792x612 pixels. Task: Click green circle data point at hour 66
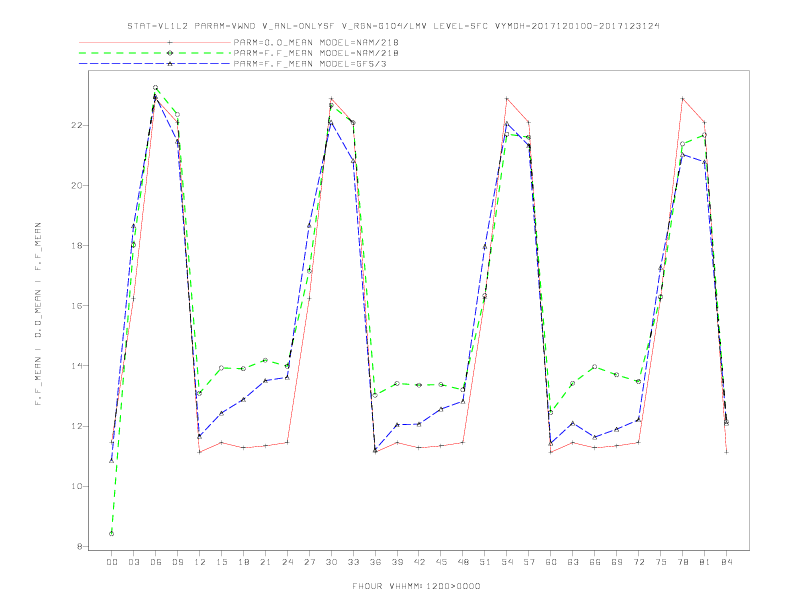click(x=595, y=367)
